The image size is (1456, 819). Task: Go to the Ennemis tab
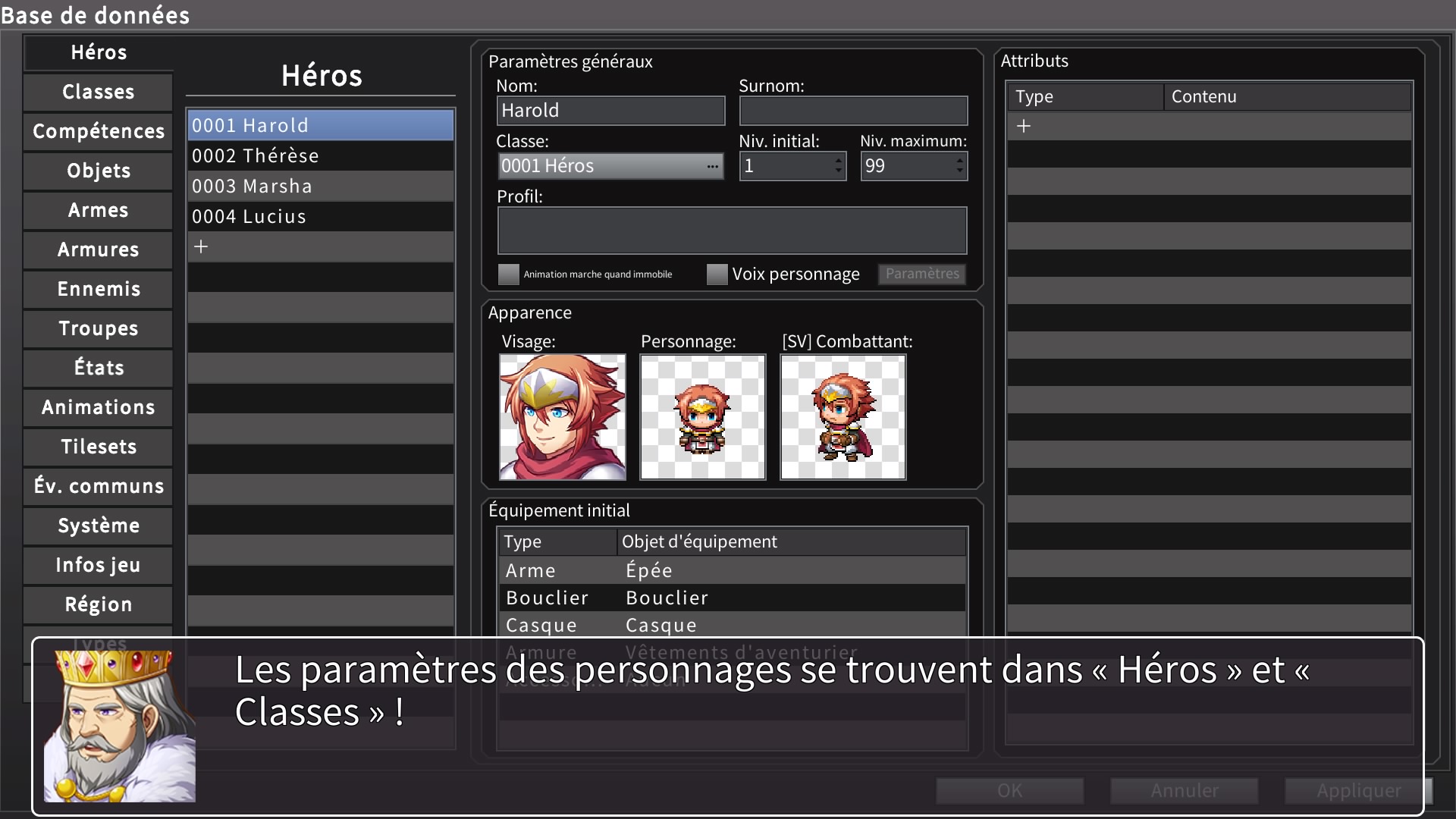[99, 289]
